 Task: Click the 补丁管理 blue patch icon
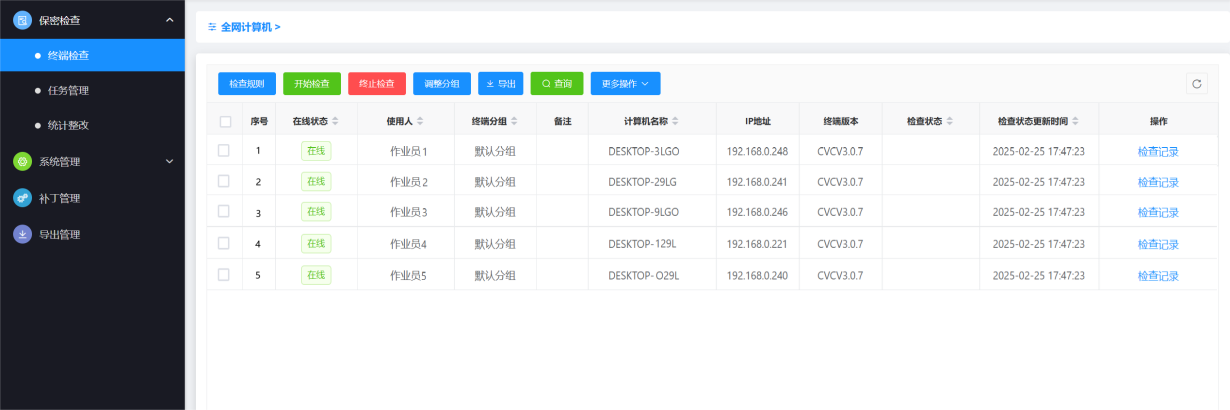pyautogui.click(x=22, y=198)
